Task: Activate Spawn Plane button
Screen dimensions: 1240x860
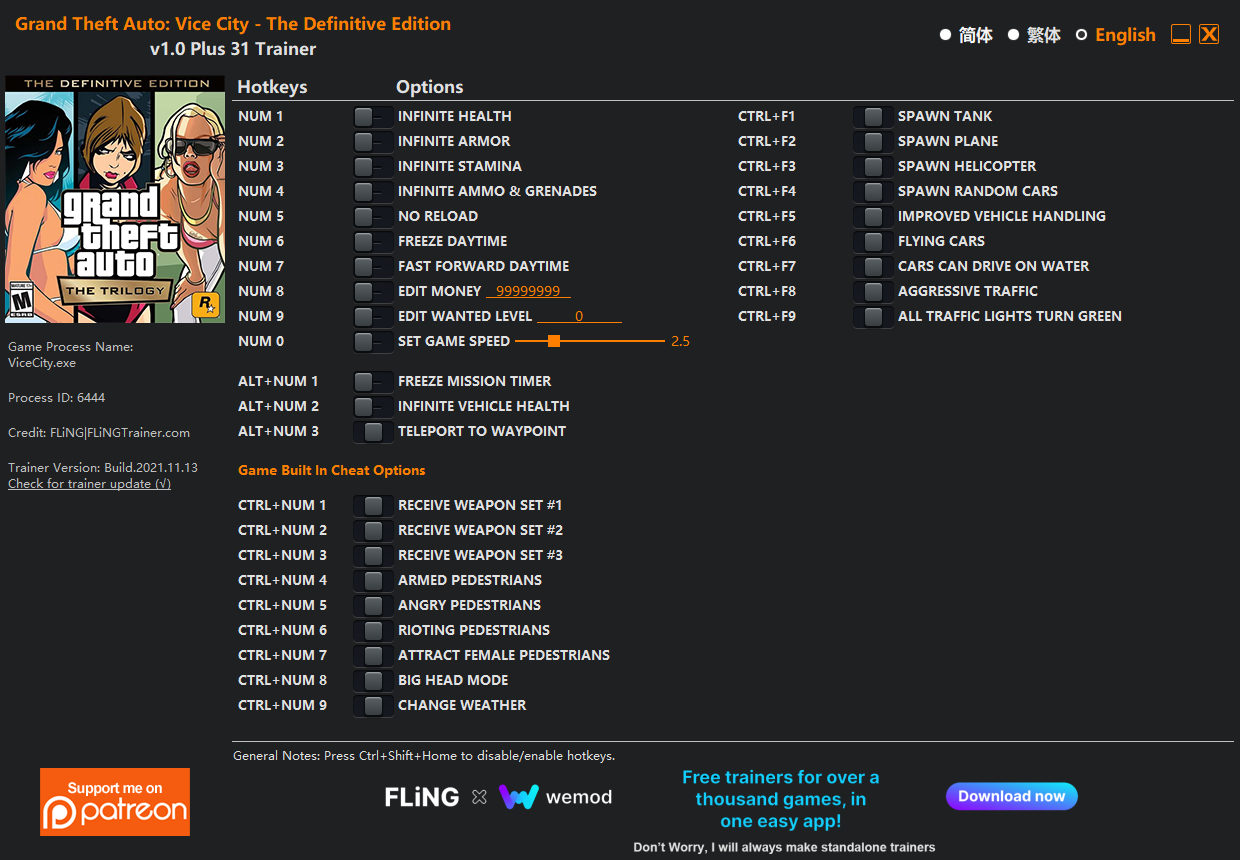Action: click(873, 141)
